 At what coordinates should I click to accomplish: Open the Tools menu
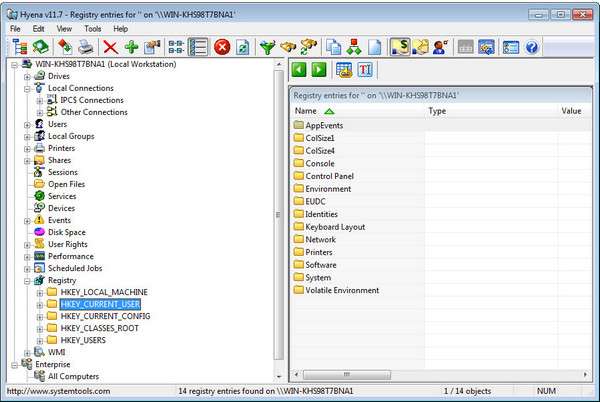pyautogui.click(x=93, y=29)
